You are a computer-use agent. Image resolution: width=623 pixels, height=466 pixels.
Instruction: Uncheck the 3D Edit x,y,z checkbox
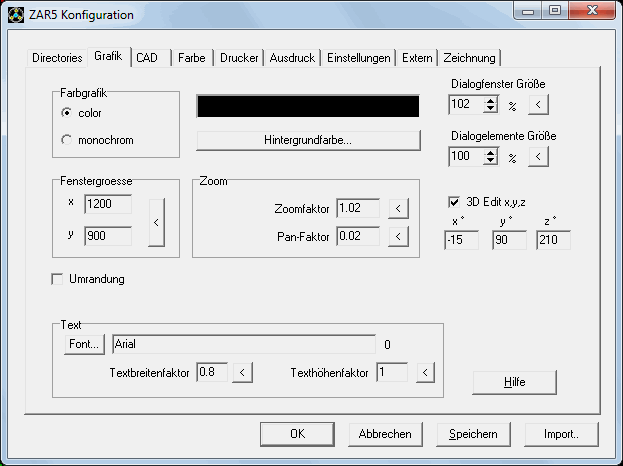(455, 201)
